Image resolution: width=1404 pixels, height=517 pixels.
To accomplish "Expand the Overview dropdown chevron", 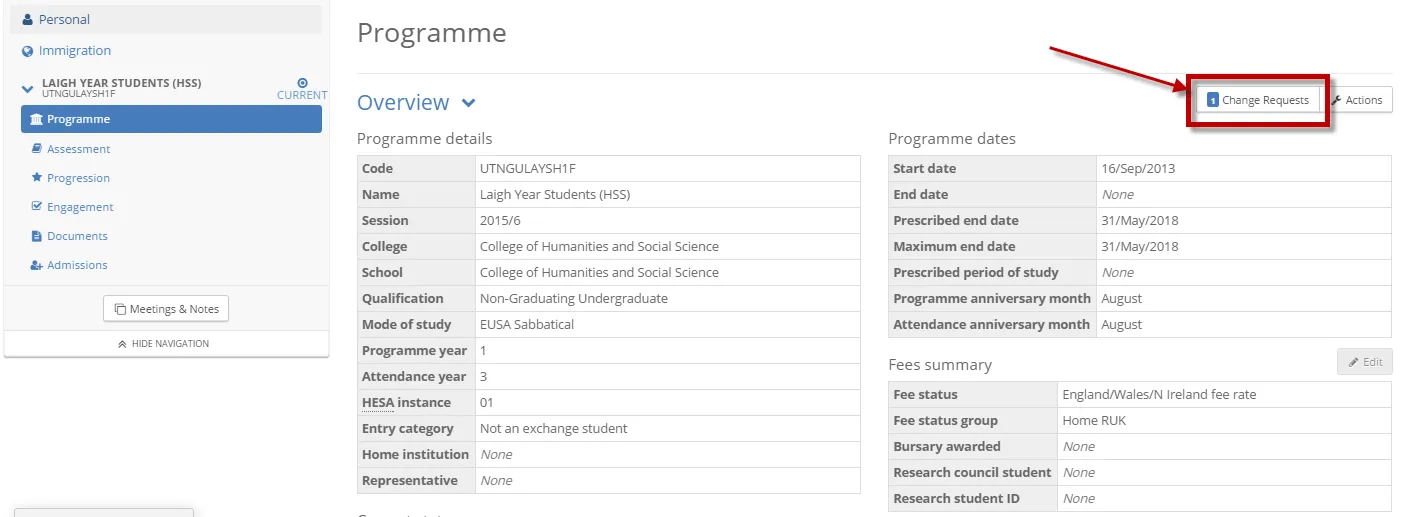I will tap(469, 103).
